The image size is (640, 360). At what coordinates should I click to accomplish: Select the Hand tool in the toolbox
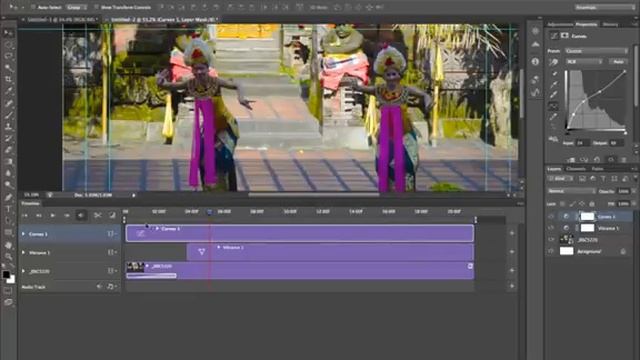click(8, 244)
